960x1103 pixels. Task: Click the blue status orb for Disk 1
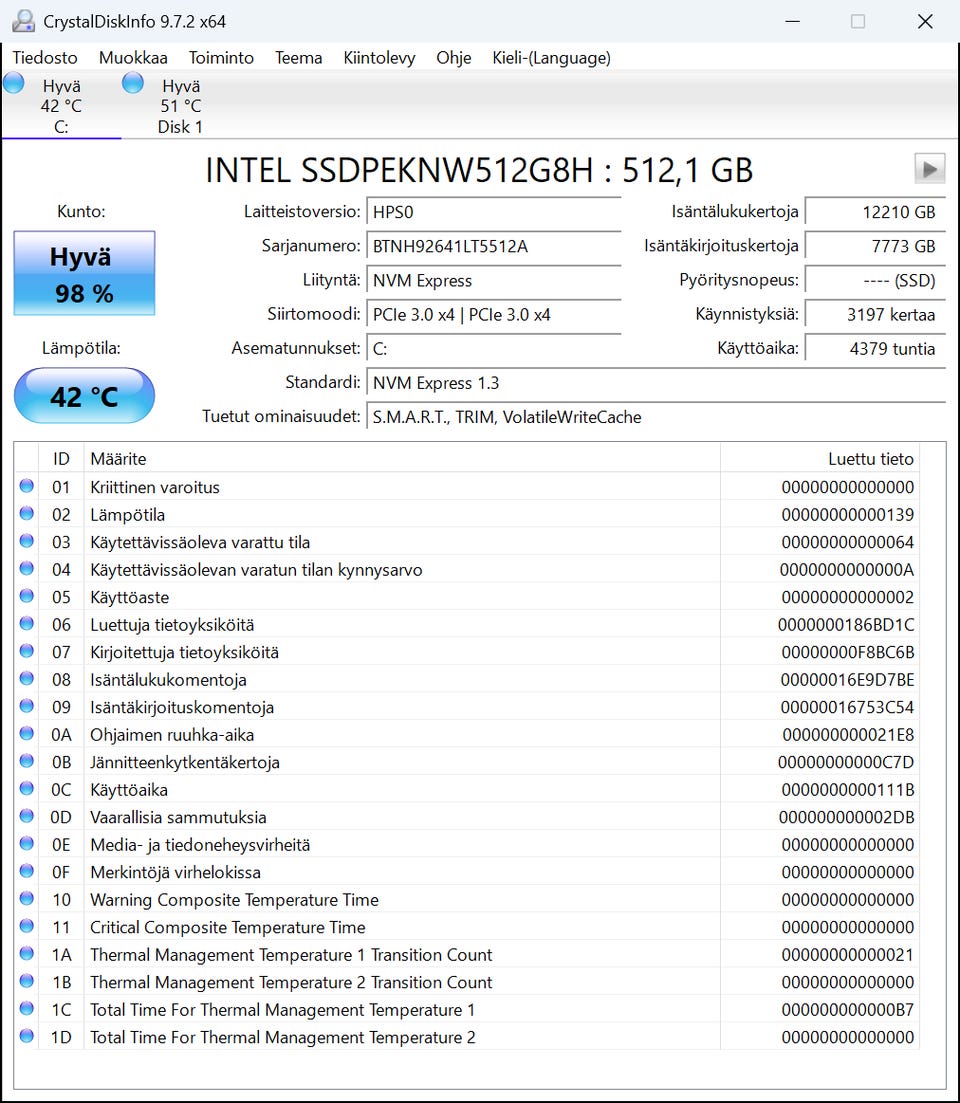point(133,84)
